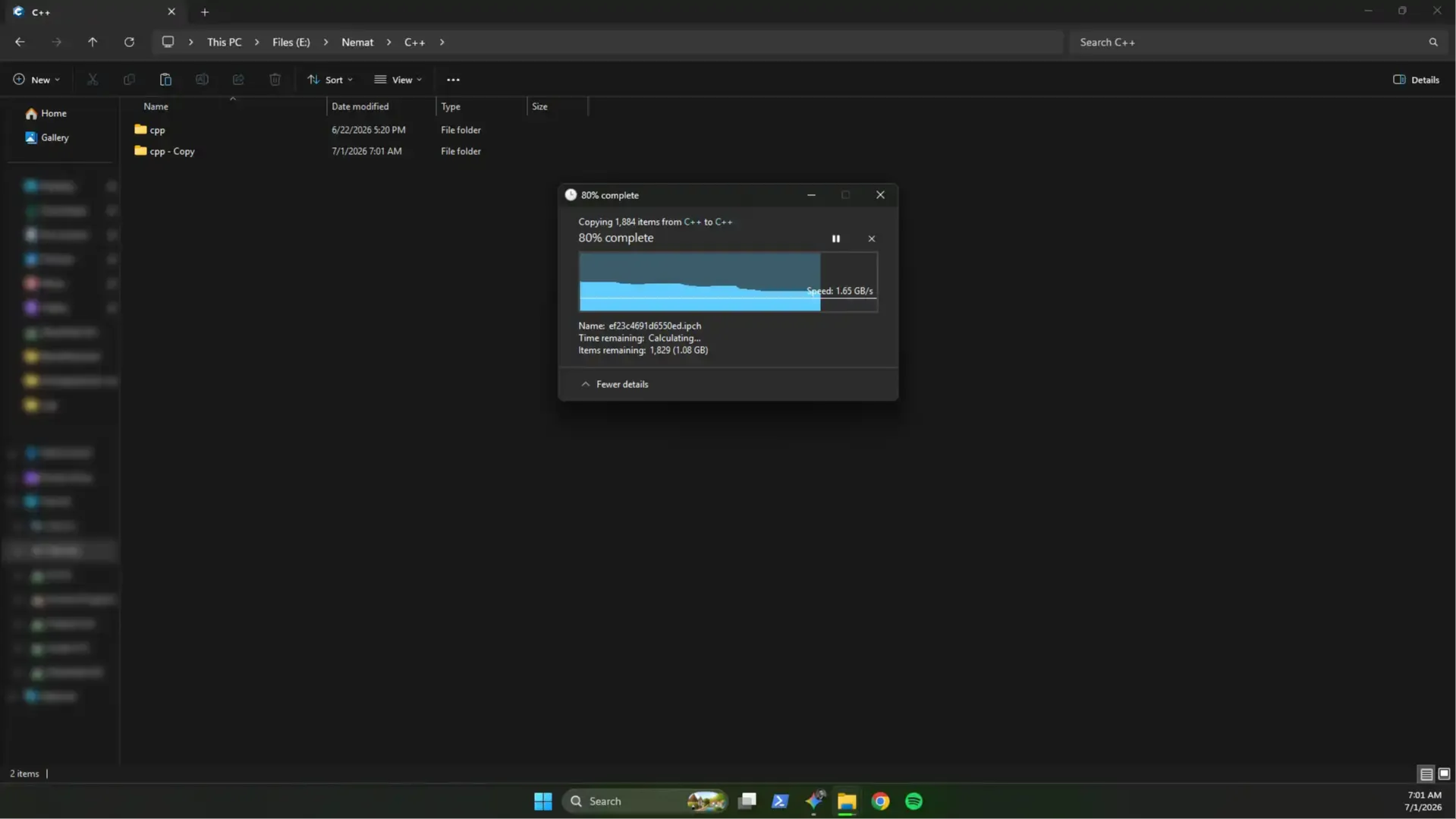Open the View dropdown menu

(398, 80)
